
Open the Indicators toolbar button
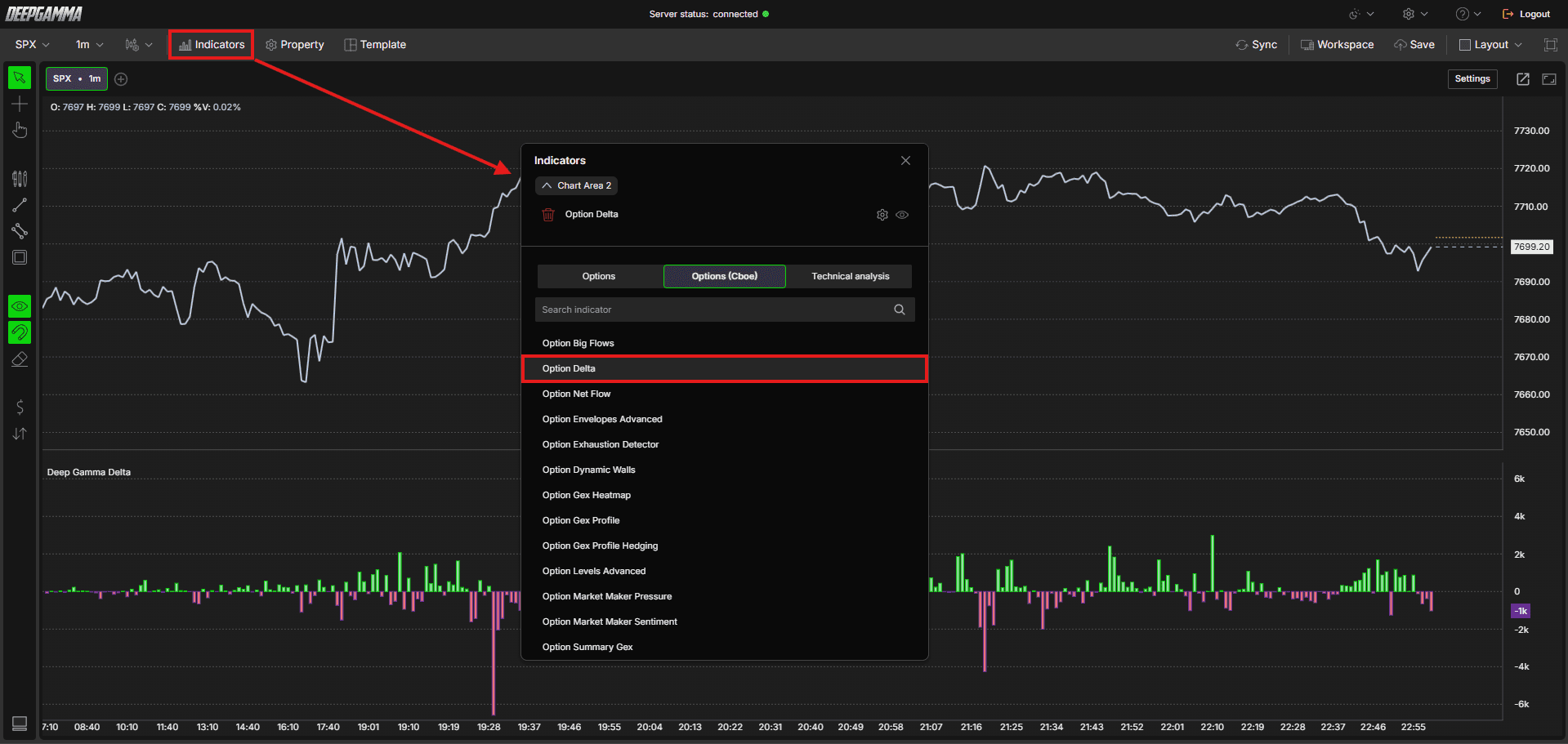(212, 45)
